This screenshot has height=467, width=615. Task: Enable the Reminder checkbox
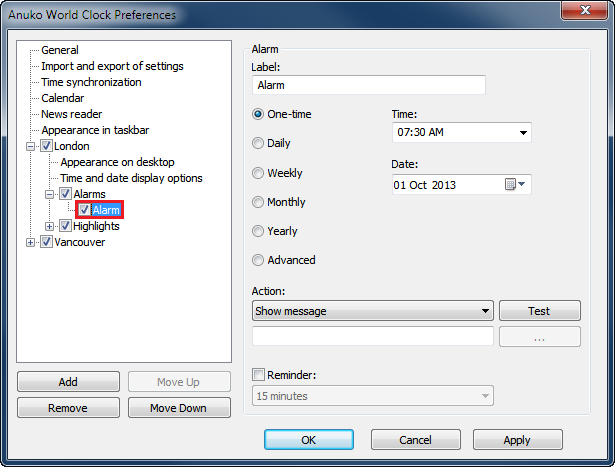pyautogui.click(x=260, y=375)
